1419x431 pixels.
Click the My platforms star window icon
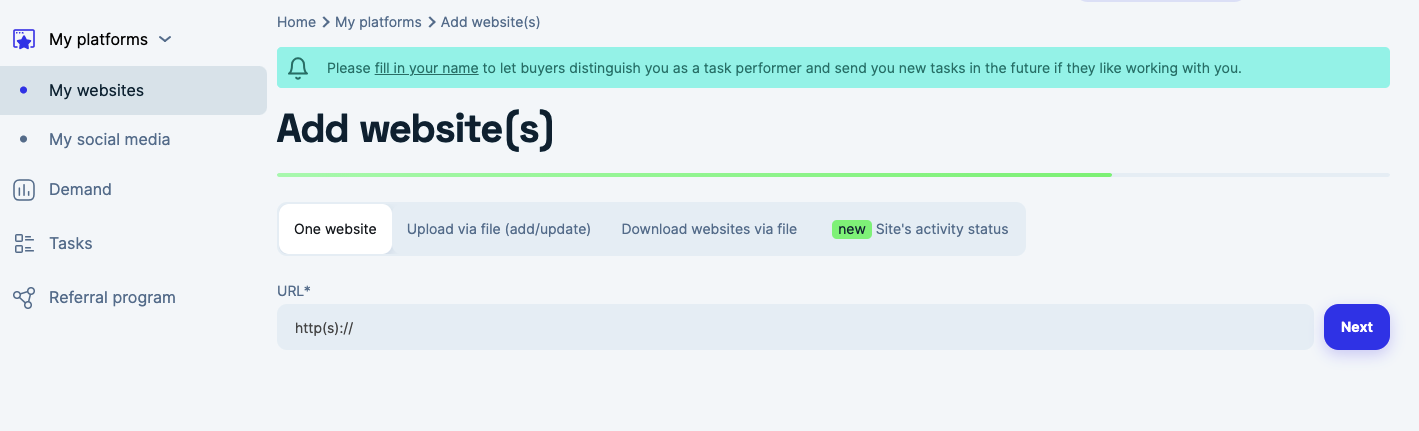[x=24, y=40]
